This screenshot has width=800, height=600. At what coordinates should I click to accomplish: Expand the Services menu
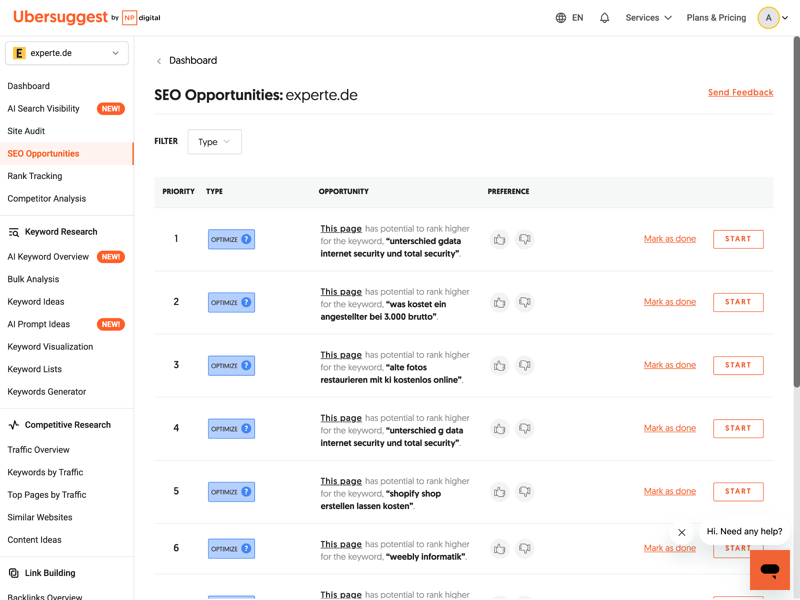[648, 18]
